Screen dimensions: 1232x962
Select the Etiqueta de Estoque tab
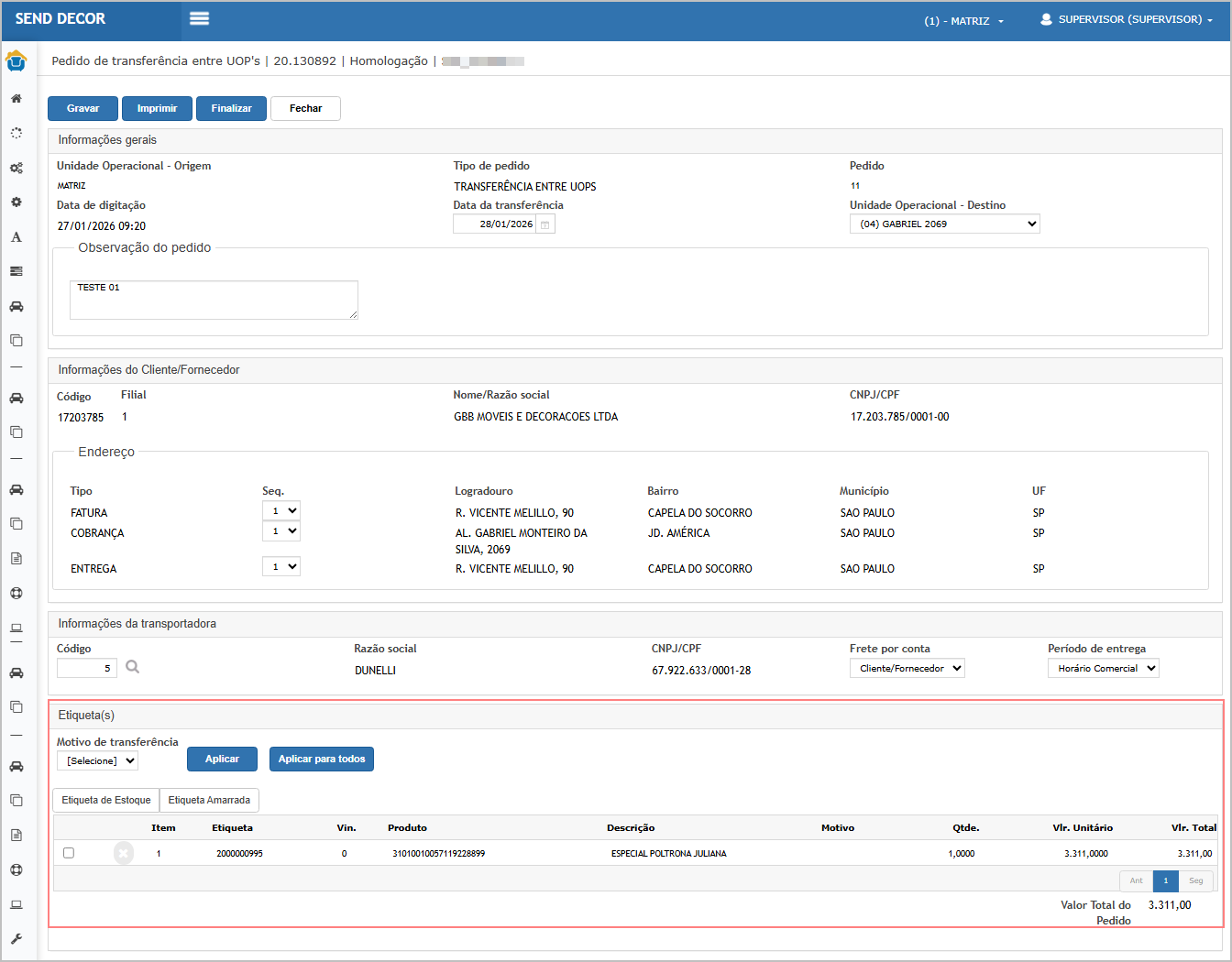pyautogui.click(x=106, y=801)
